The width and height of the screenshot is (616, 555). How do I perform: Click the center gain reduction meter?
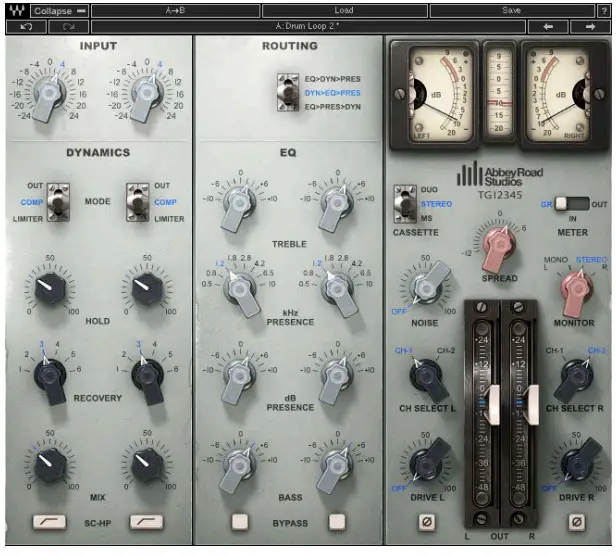click(x=499, y=93)
